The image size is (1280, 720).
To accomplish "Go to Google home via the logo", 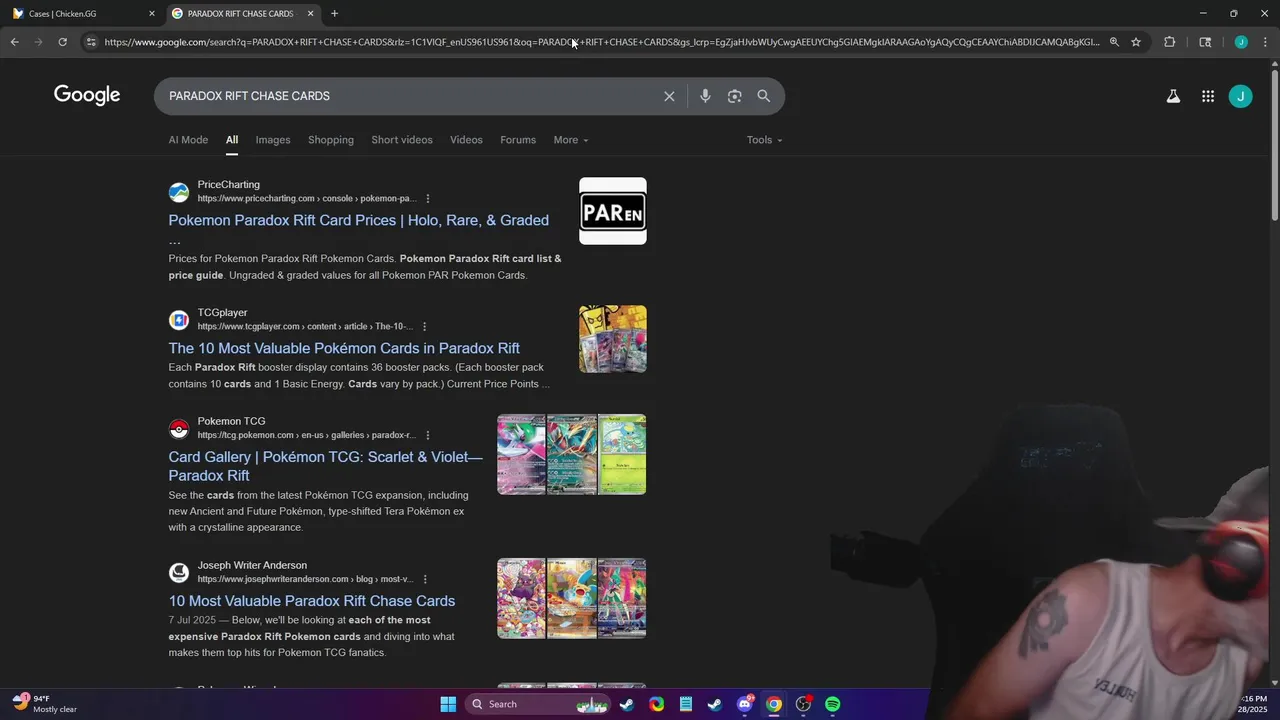I will [x=87, y=95].
